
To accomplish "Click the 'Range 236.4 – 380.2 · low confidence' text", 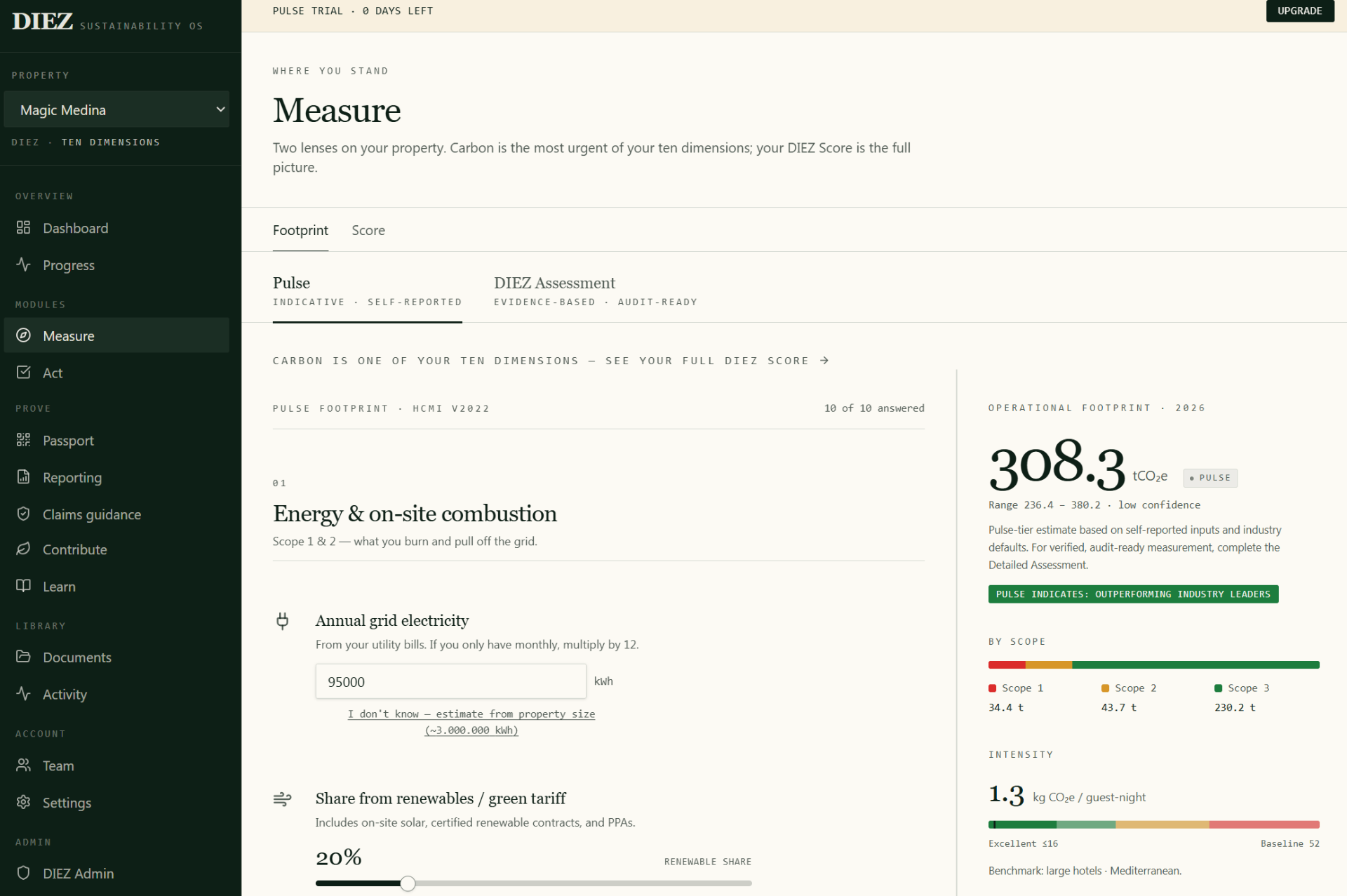I will (x=1094, y=505).
